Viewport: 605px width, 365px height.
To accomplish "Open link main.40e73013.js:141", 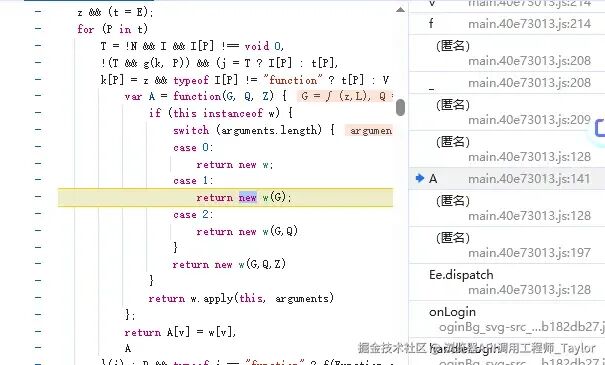I will 529,179.
